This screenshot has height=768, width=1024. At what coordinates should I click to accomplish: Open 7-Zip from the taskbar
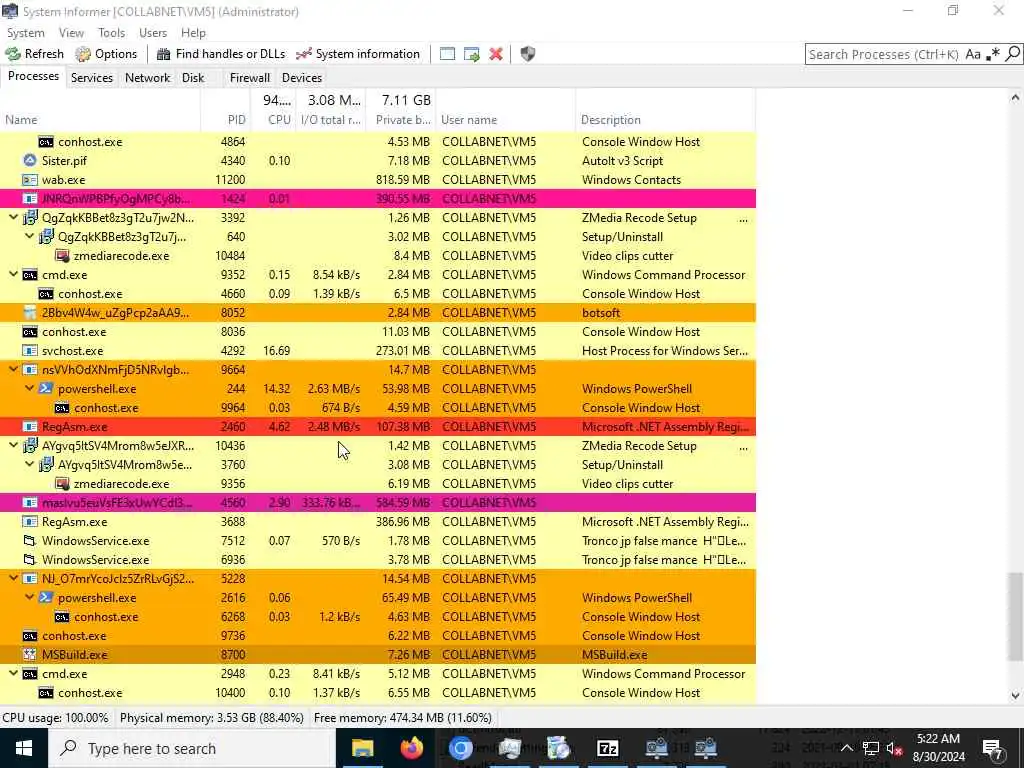pyautogui.click(x=607, y=748)
